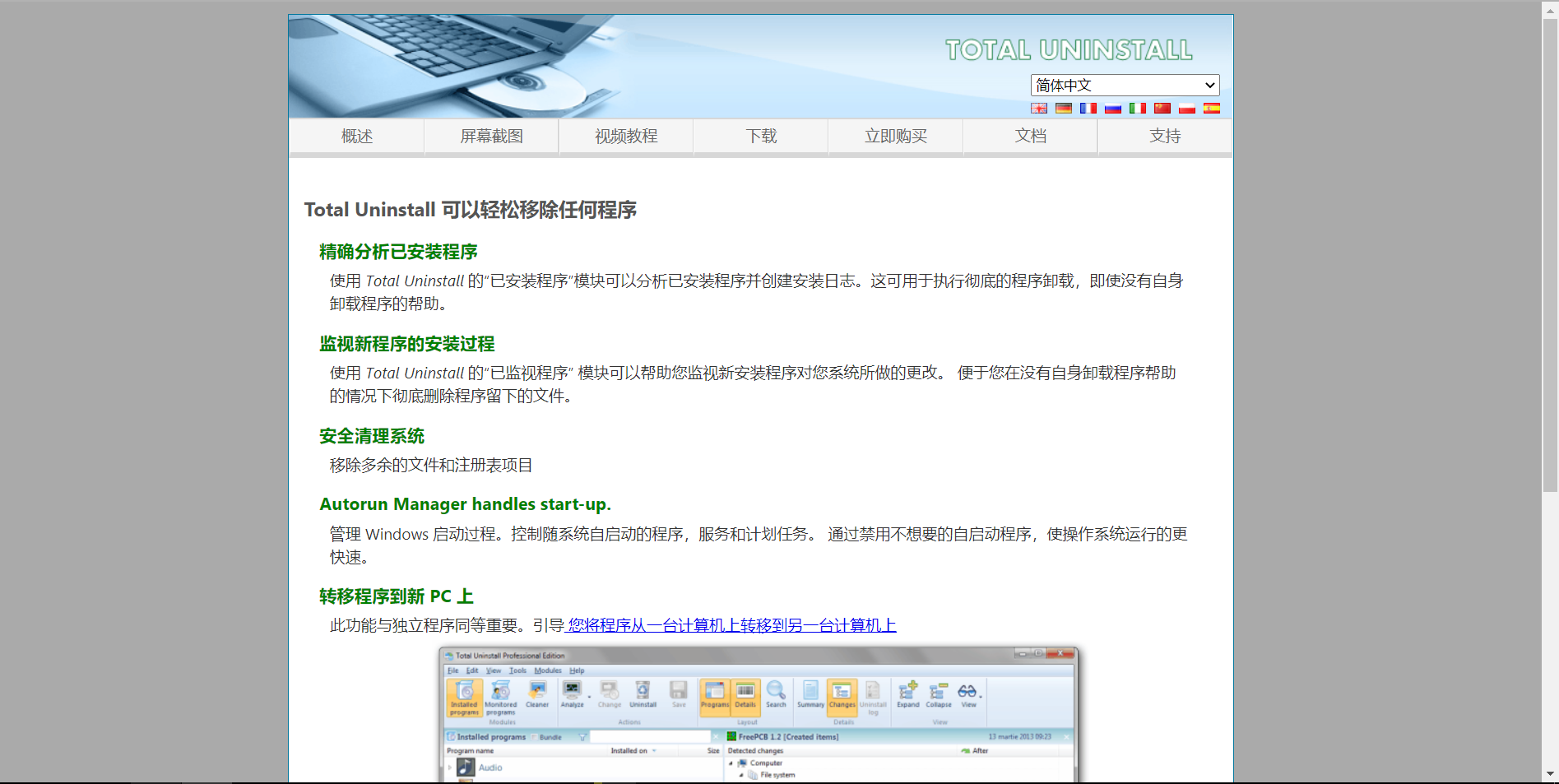The image size is (1559, 784).
Task: Click the title Total Uninstall 可以轻松移除任何程序
Action: [471, 210]
